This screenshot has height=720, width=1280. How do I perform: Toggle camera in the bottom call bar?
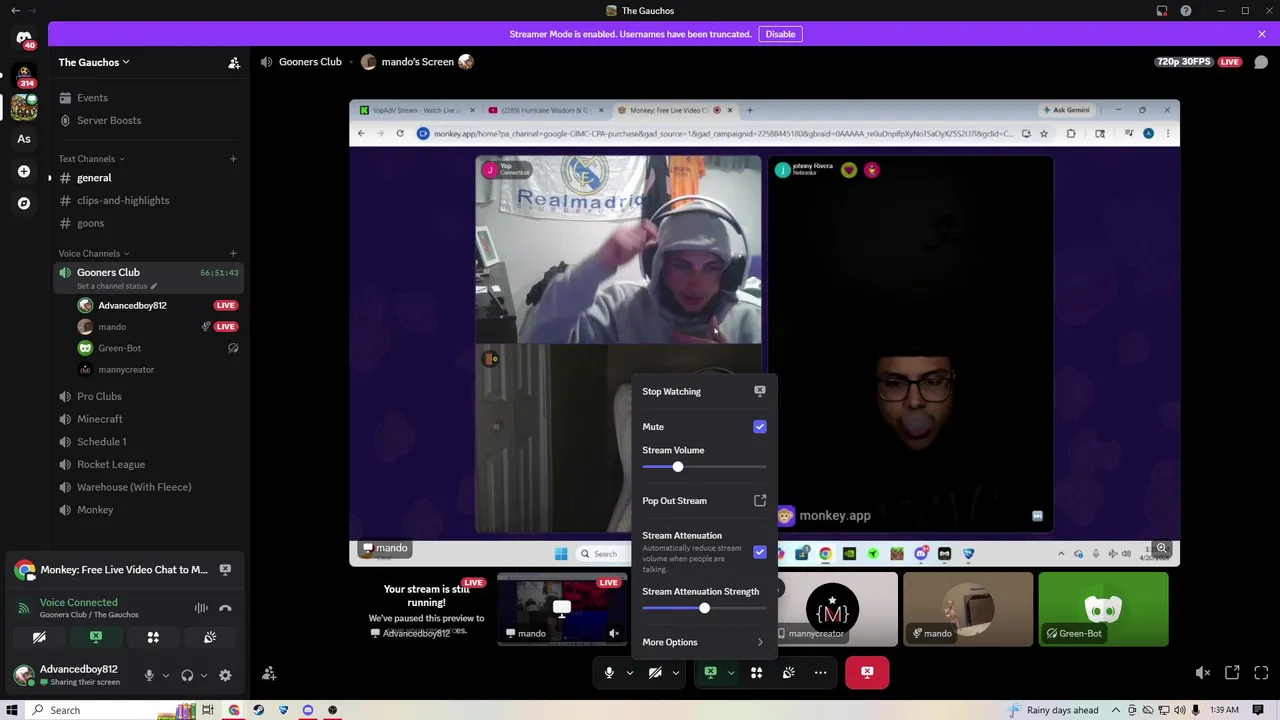coord(655,673)
